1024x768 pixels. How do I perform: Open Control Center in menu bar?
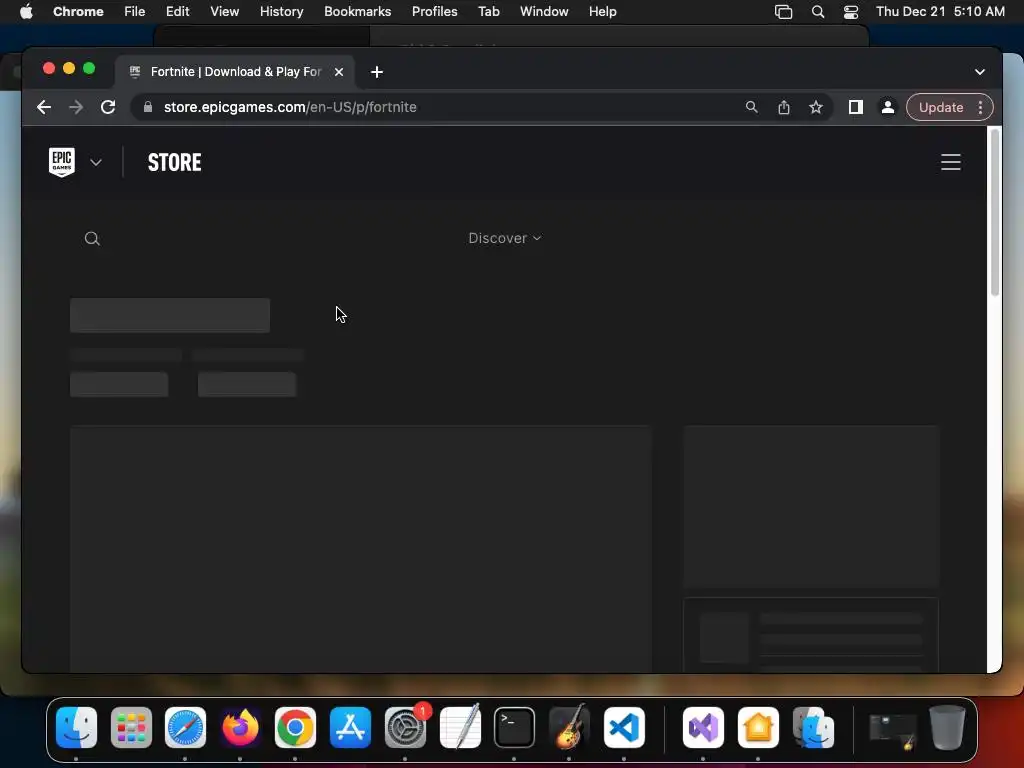click(851, 11)
